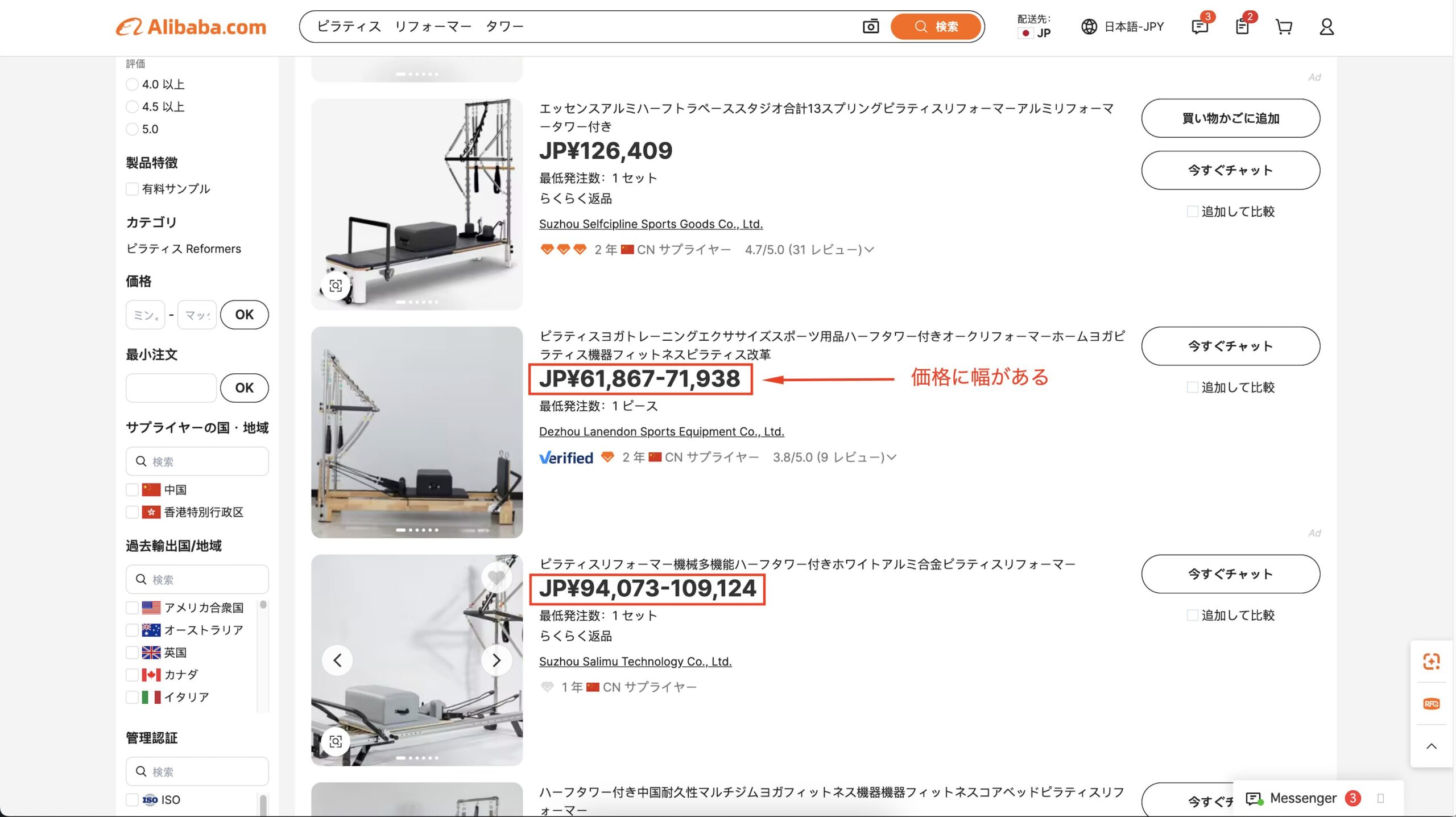This screenshot has width=1456, height=817.
Task: Click back-to-top arrow in side panel
Action: 1431,746
